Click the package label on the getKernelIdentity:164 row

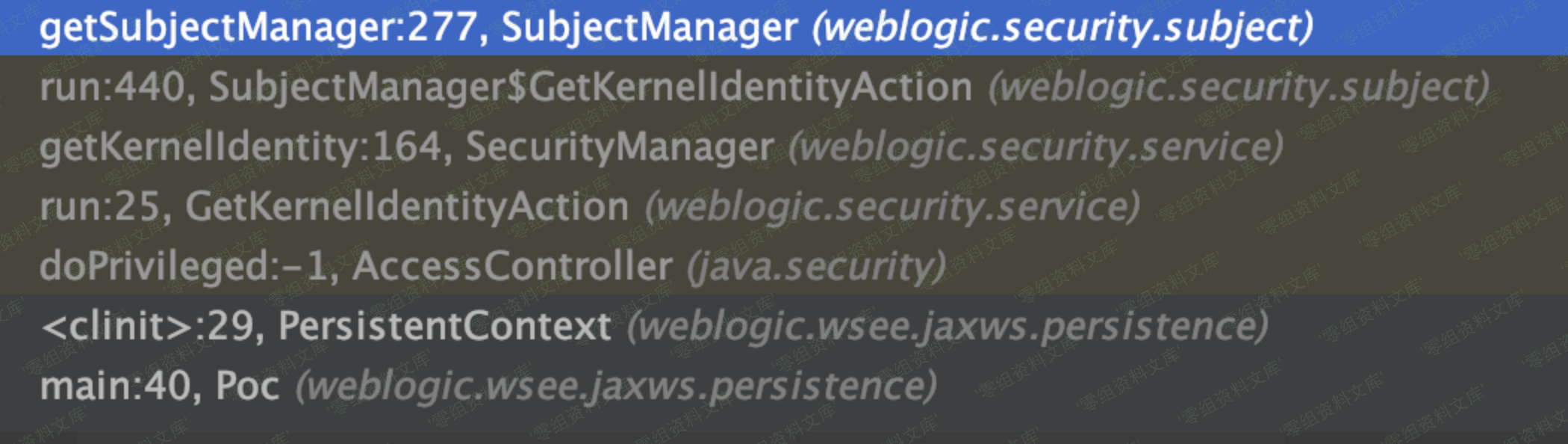(x=1036, y=147)
